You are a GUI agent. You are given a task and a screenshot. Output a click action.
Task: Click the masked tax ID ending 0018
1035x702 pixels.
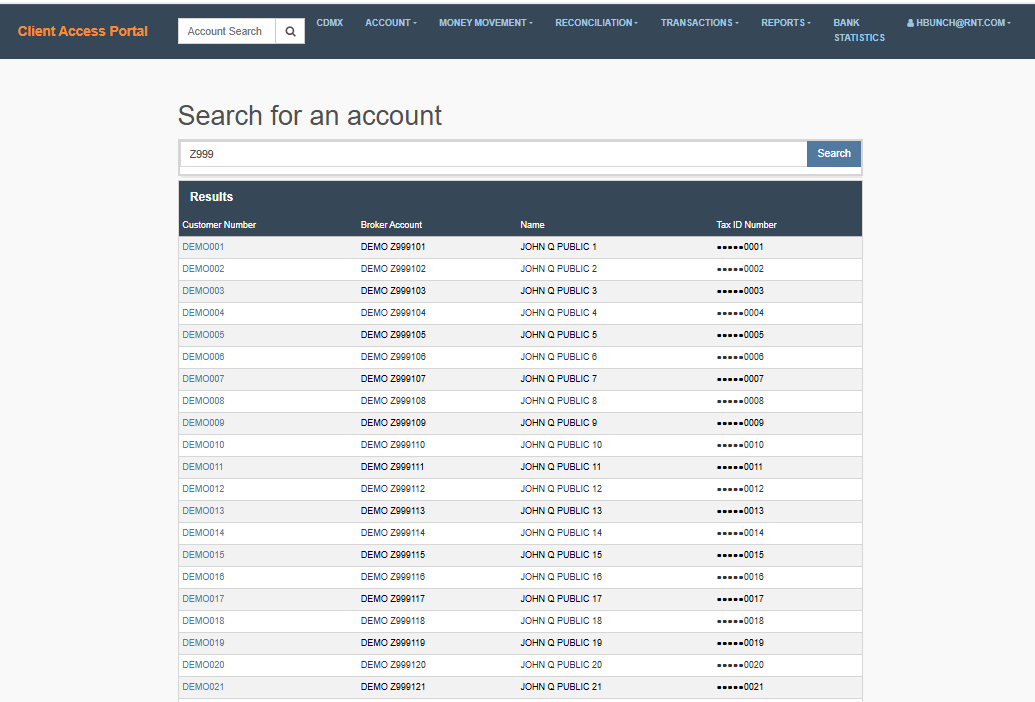click(x=740, y=621)
